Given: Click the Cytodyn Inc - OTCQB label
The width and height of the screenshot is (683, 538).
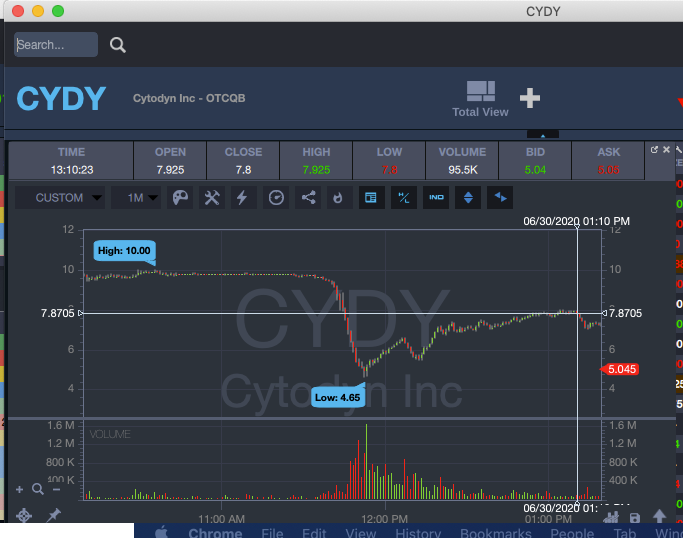Looking at the screenshot, I should [x=189, y=98].
